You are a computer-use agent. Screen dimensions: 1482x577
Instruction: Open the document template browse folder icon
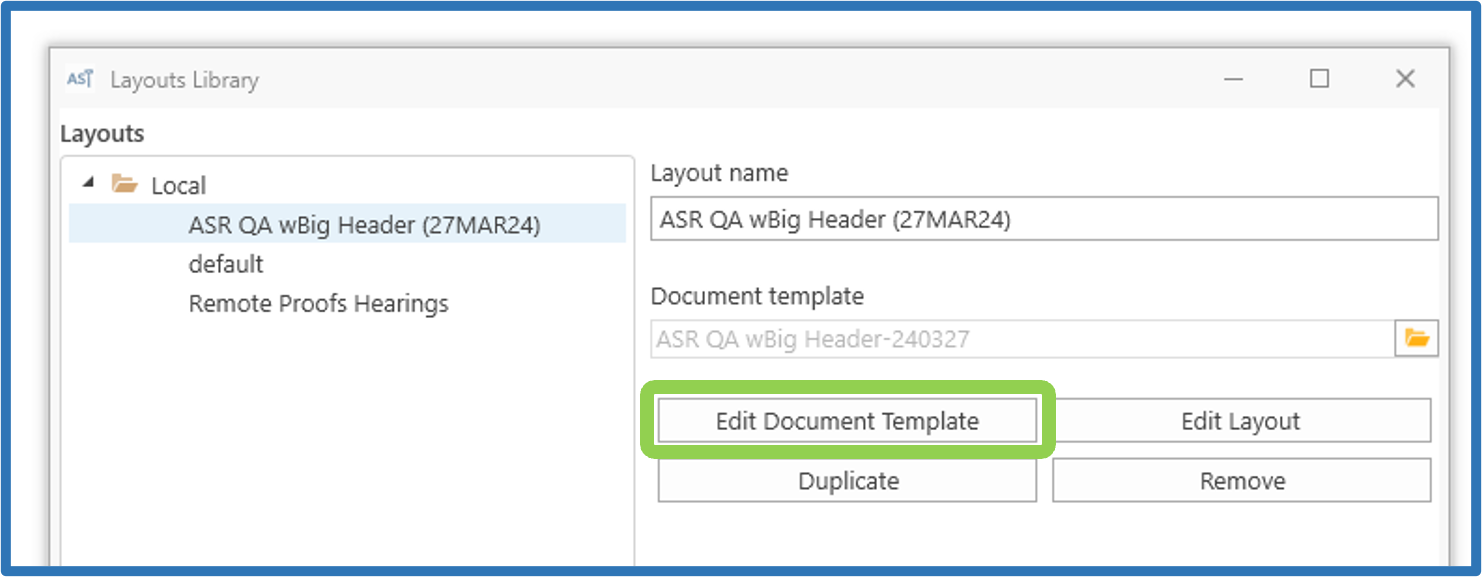[1416, 339]
